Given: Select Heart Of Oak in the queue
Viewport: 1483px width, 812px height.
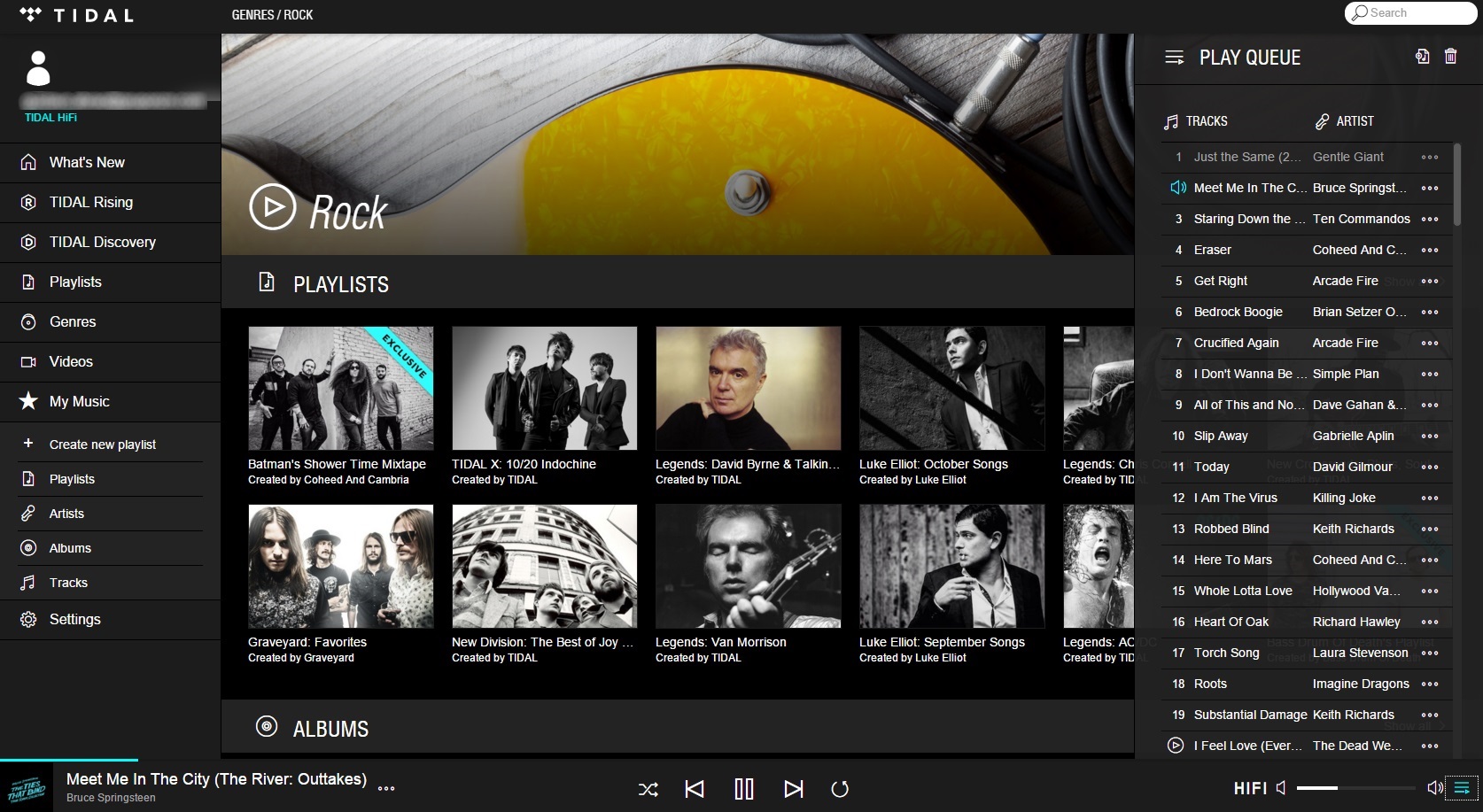Looking at the screenshot, I should [1231, 622].
